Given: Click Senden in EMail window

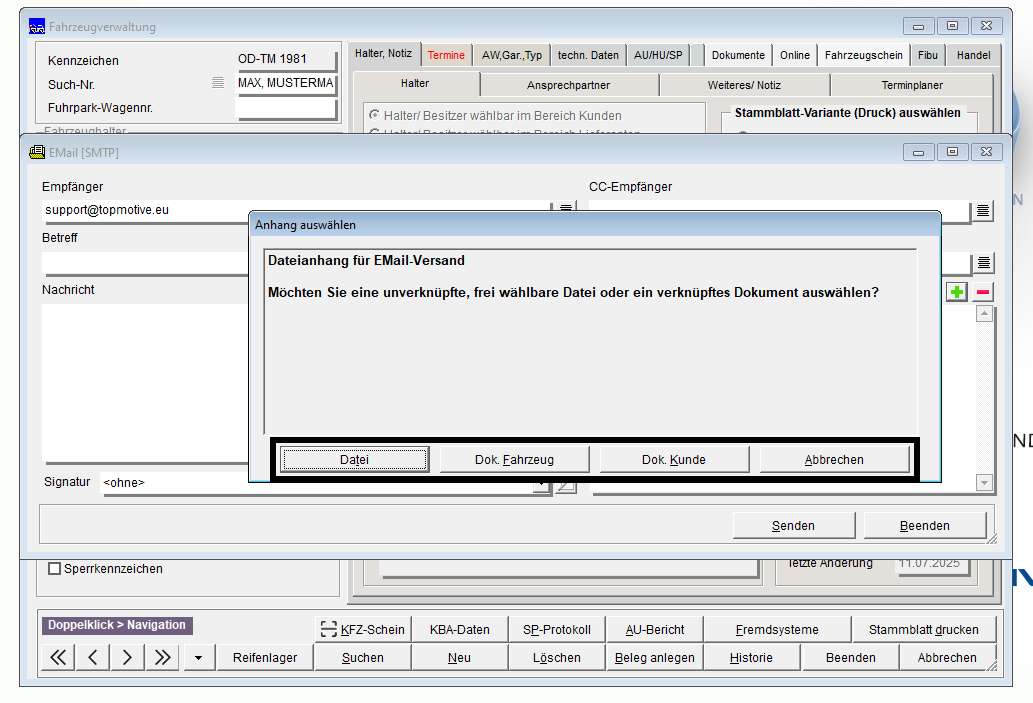Looking at the screenshot, I should (x=793, y=525).
